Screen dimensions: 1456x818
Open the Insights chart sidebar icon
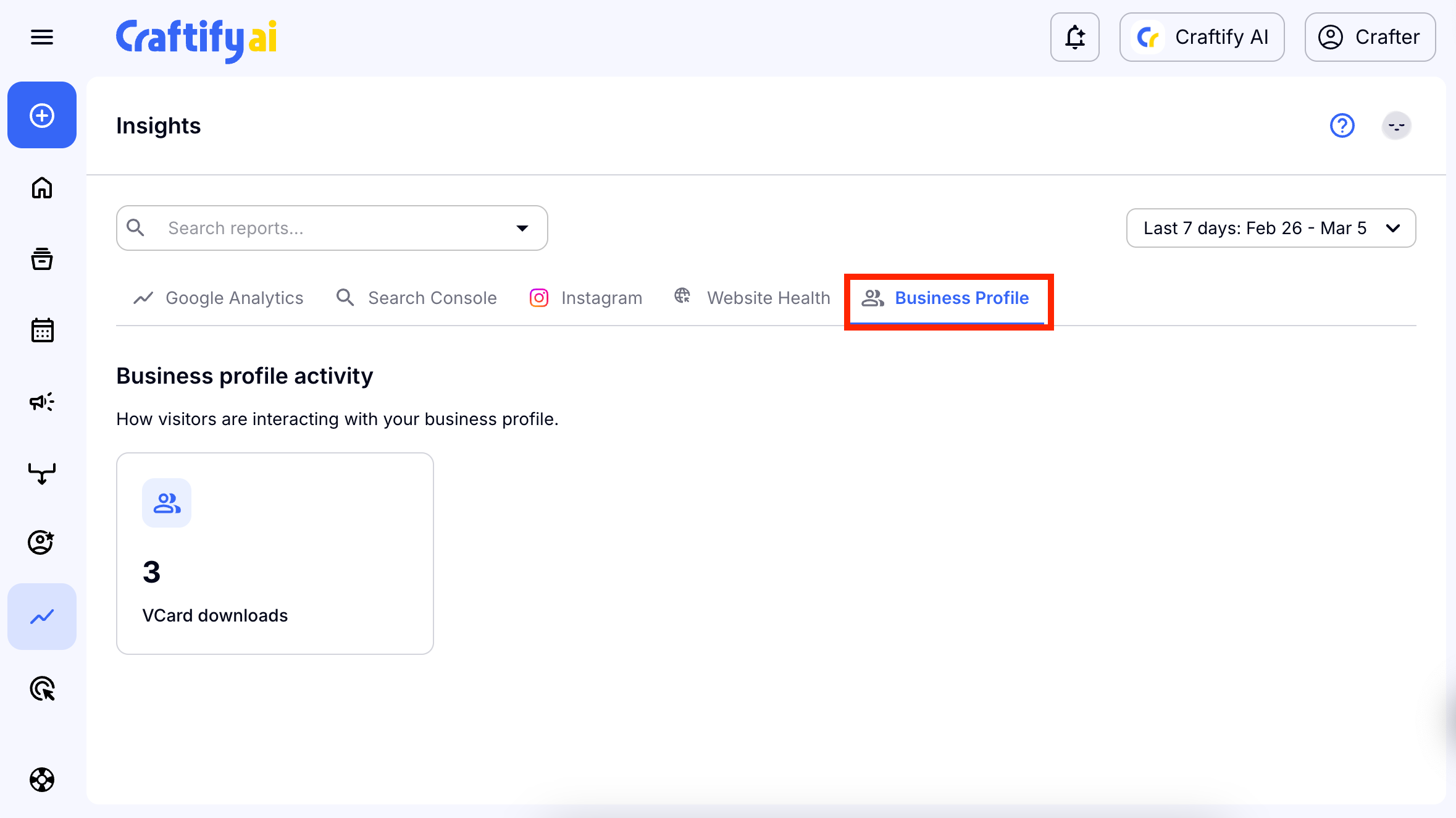[42, 617]
